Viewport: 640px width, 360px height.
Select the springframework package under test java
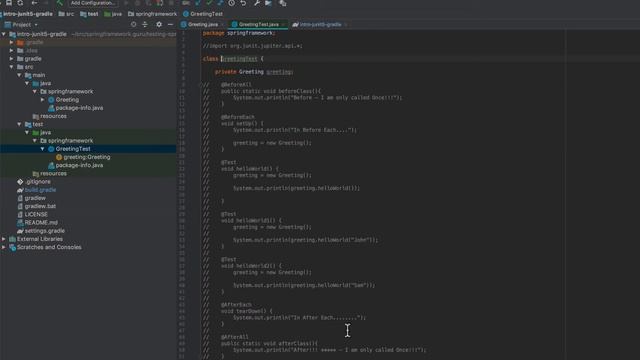pos(70,141)
